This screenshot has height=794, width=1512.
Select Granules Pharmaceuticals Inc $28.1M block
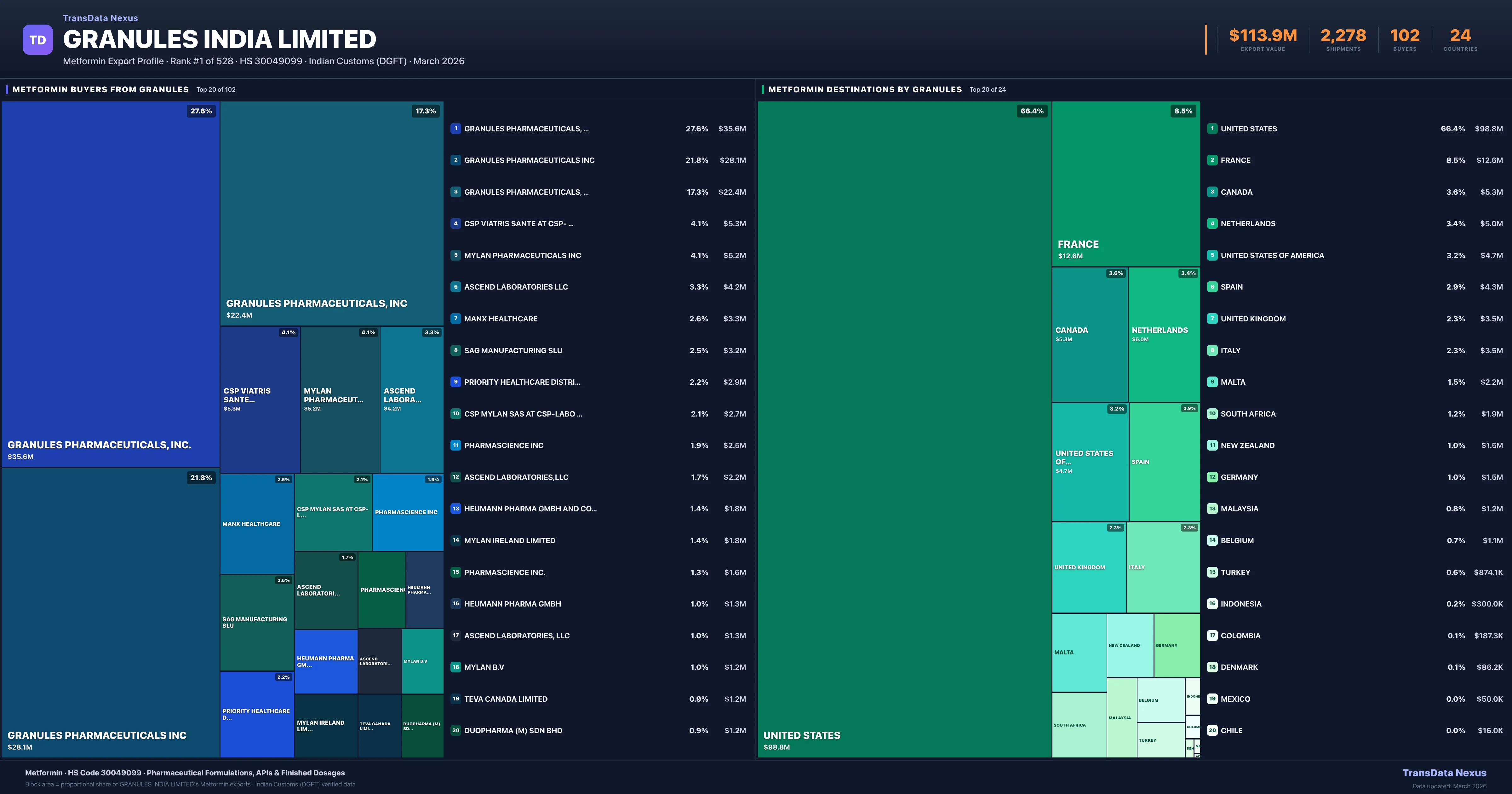point(110,612)
